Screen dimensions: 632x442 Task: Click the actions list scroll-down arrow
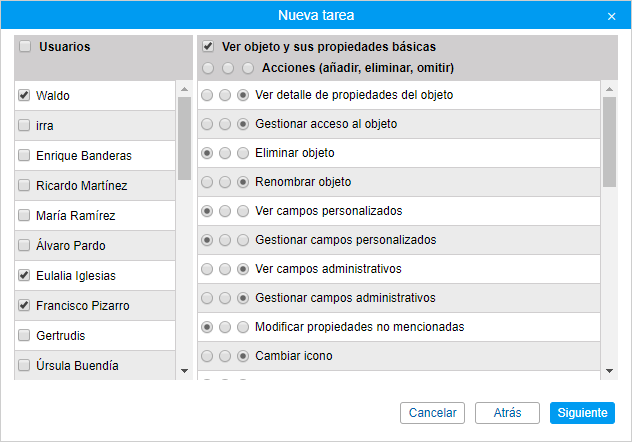click(x=609, y=371)
